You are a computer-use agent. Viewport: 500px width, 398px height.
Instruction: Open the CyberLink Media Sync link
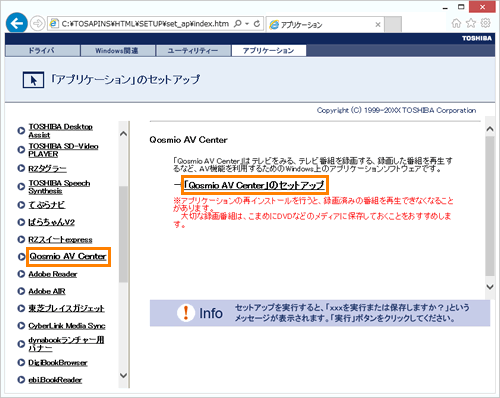point(67,326)
